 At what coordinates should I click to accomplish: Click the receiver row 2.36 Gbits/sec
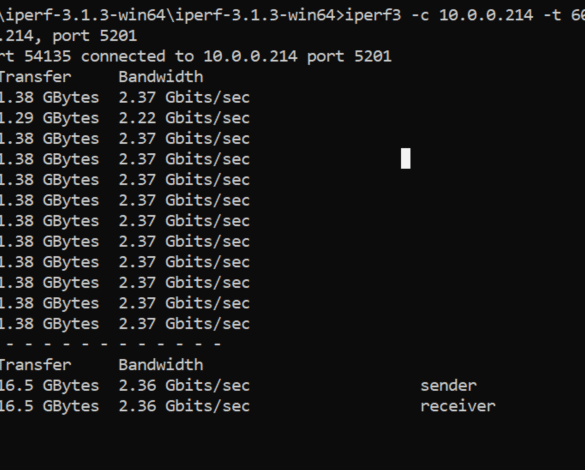184,406
